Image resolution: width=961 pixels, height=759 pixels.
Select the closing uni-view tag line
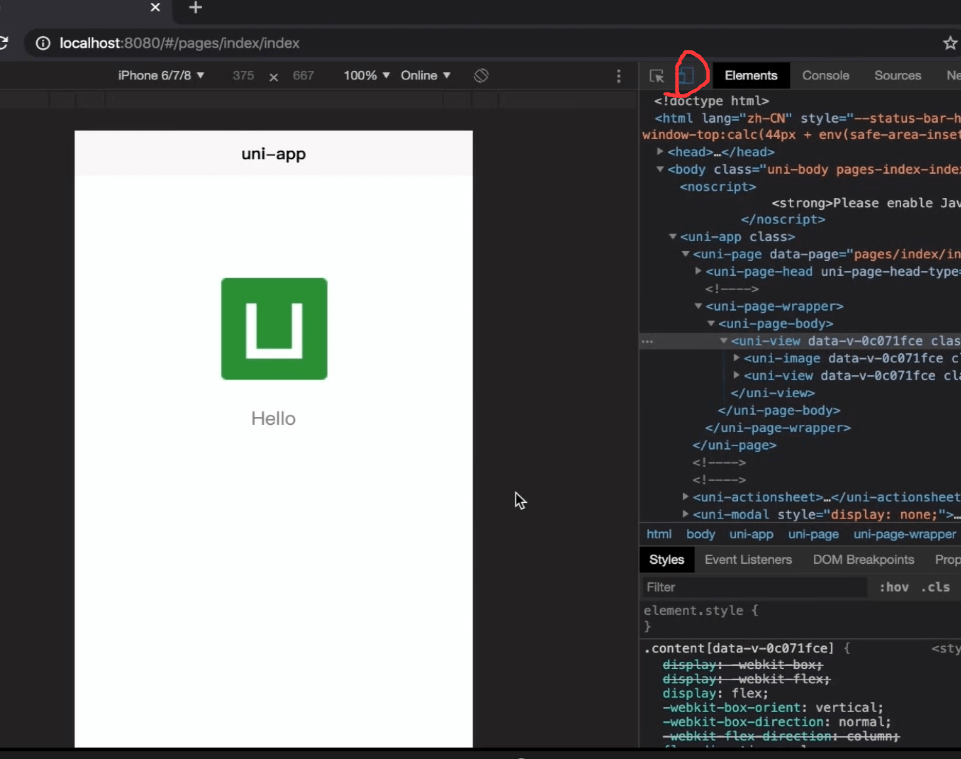[772, 393]
